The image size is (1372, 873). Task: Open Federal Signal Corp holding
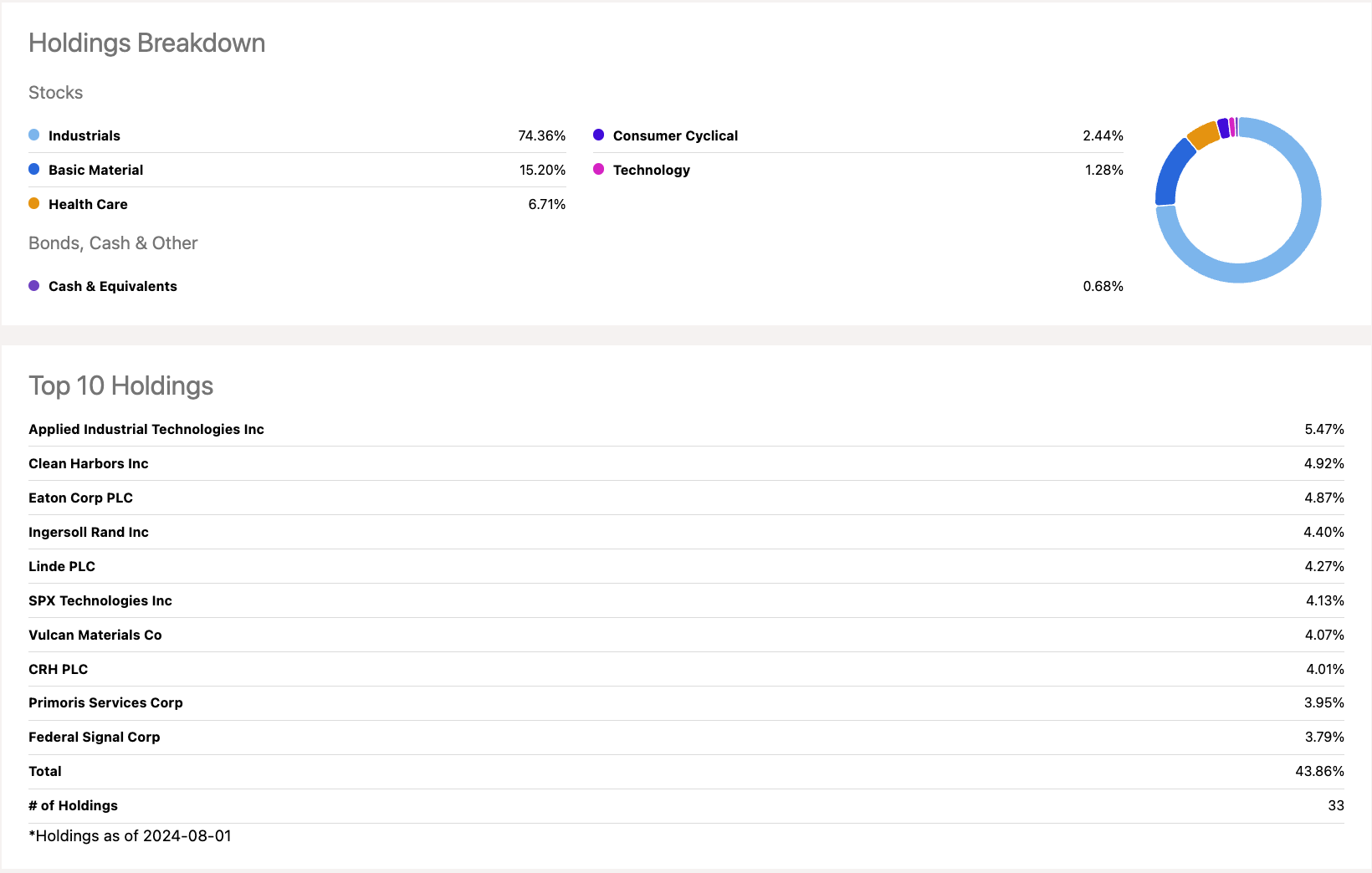pos(95,738)
